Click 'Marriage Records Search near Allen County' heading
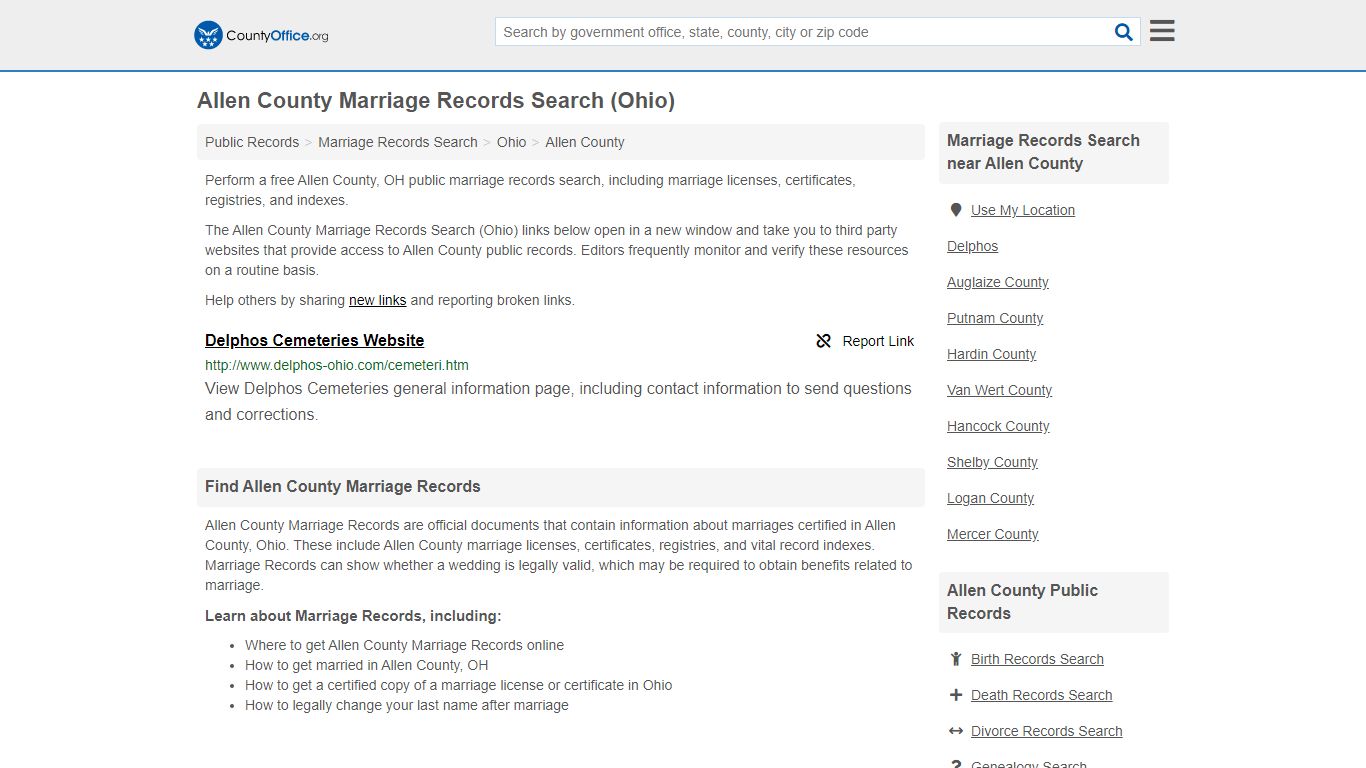1366x768 pixels. 1043,152
